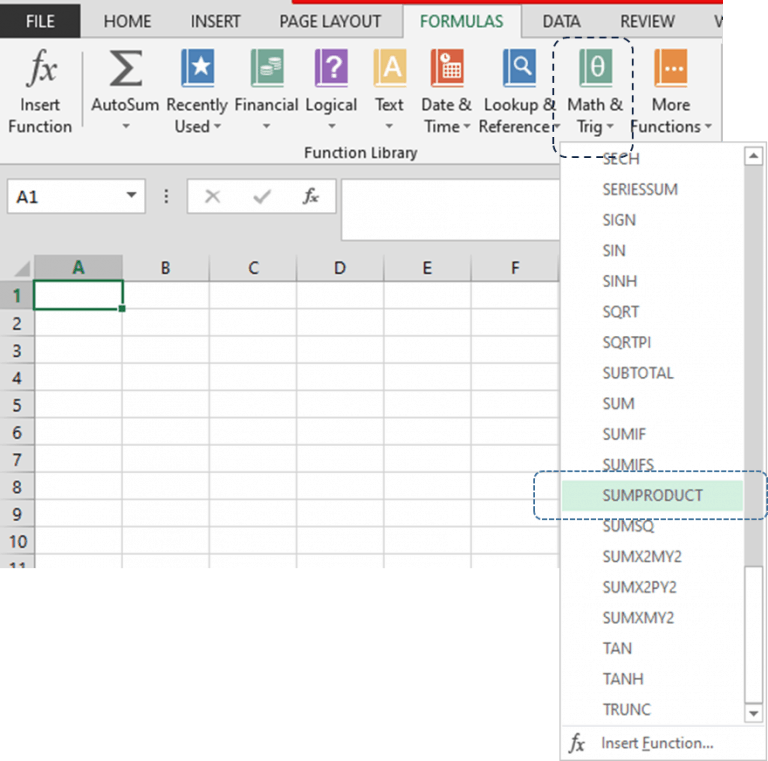Choose SQRTPI from the function list
Viewport: 768px width, 761px height.
click(652, 343)
